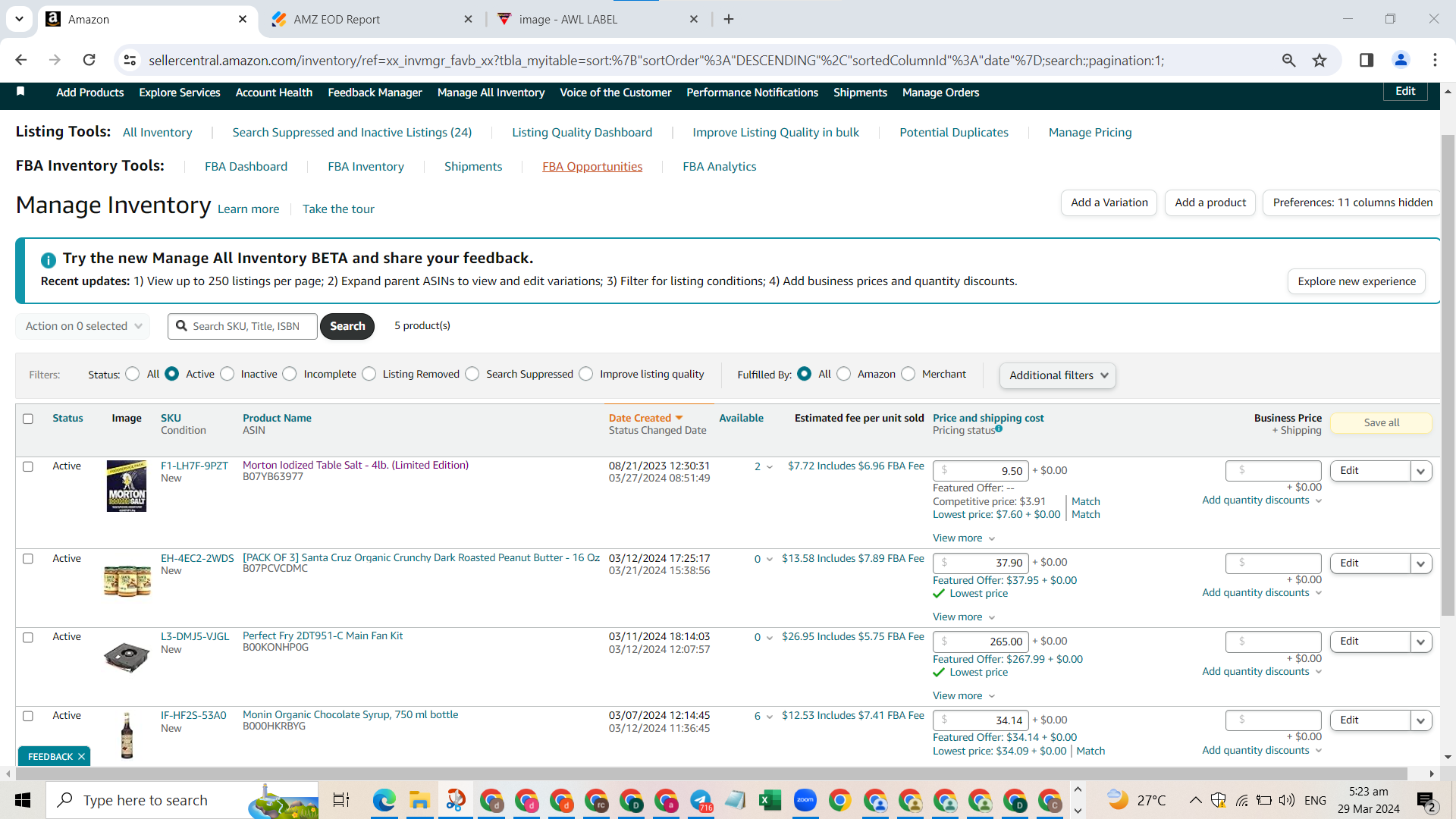The height and width of the screenshot is (819, 1456).
Task: Select the Inactive status radio button
Action: (x=227, y=374)
